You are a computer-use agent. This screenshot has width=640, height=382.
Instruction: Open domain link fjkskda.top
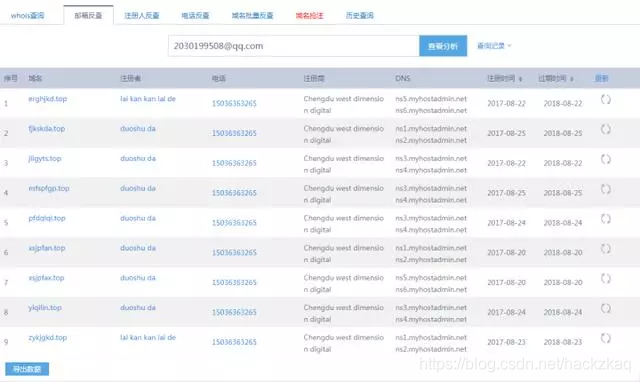tap(47, 129)
